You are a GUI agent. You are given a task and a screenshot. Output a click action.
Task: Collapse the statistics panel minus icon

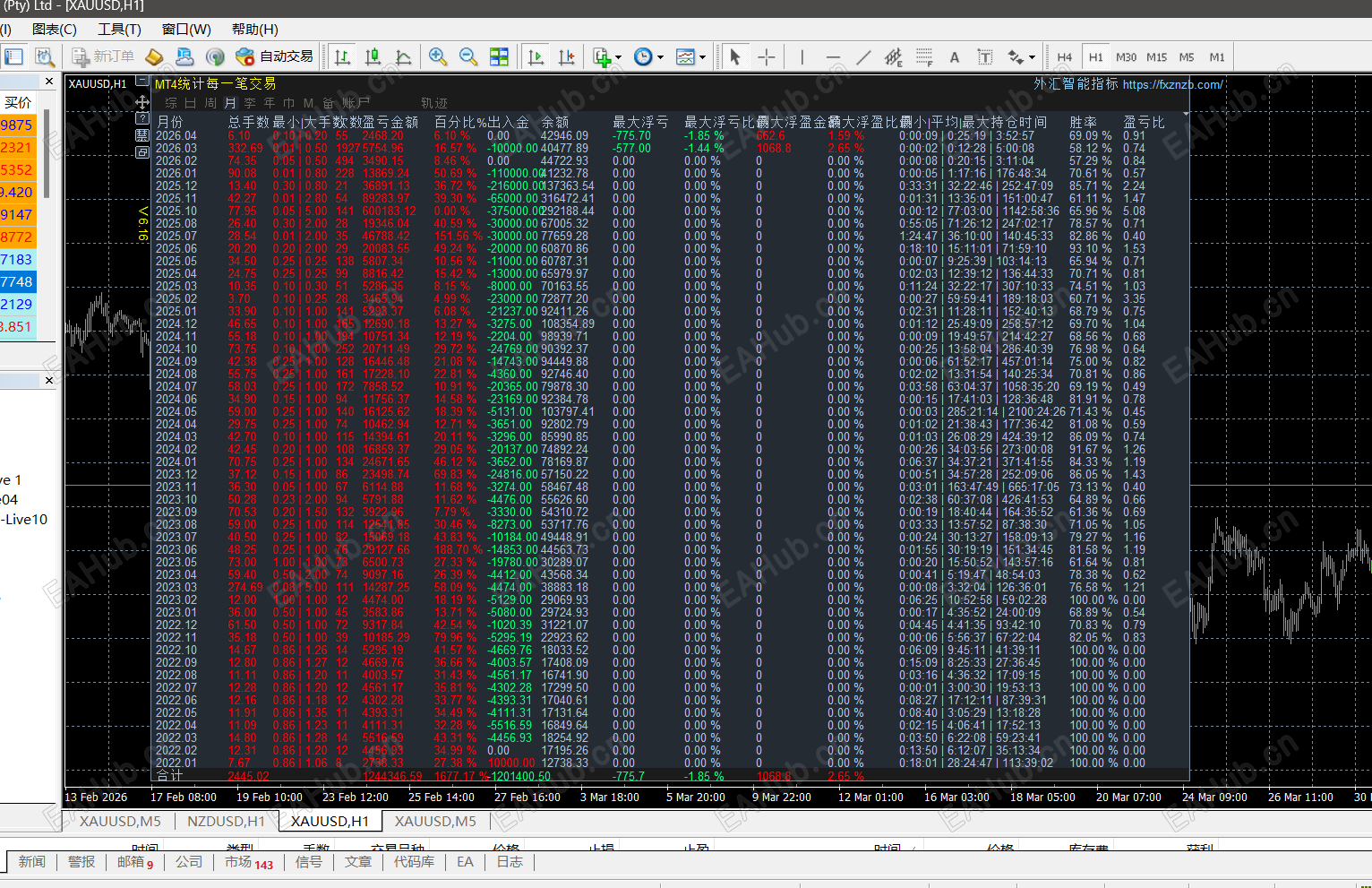pyautogui.click(x=142, y=81)
